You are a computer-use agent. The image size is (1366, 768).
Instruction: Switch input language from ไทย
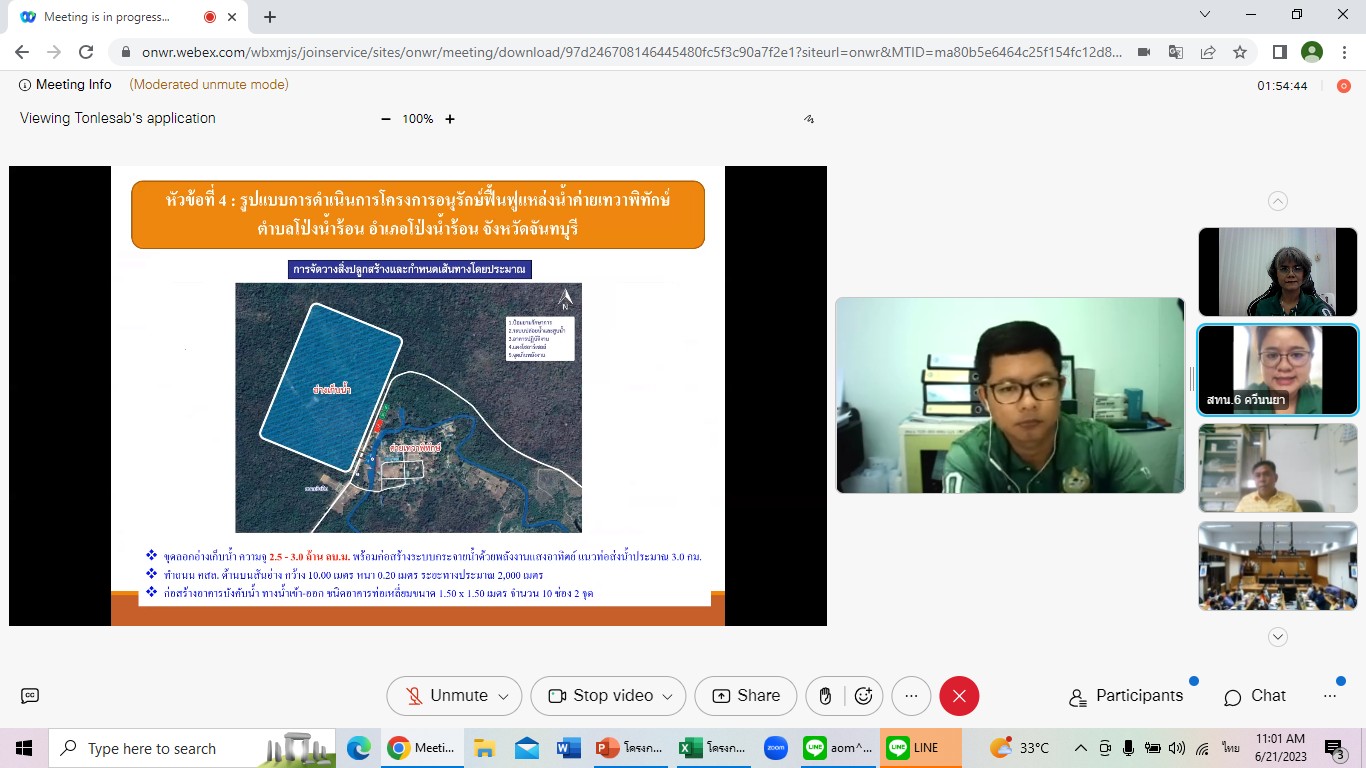[1230, 748]
